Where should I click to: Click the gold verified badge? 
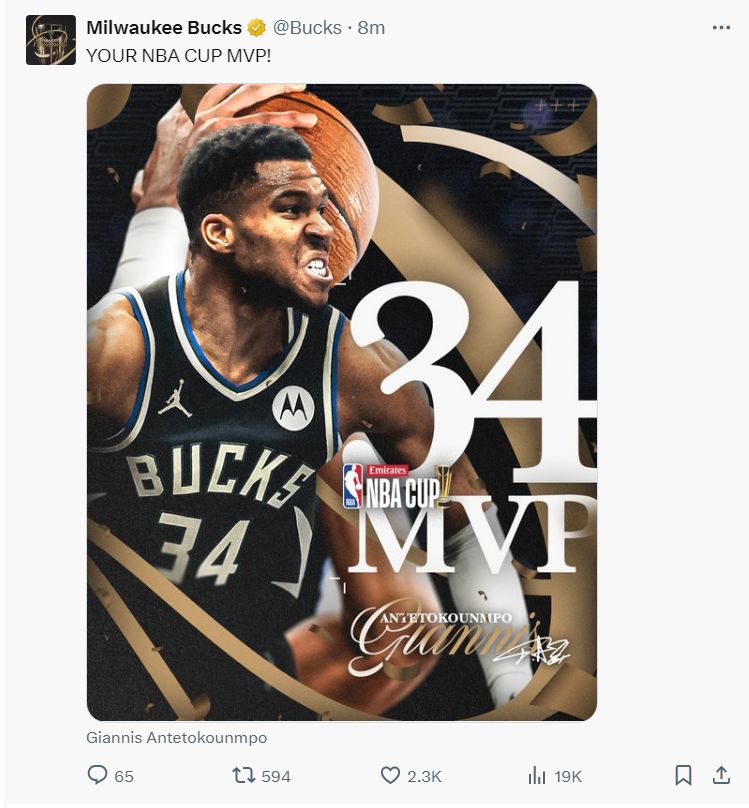[257, 27]
